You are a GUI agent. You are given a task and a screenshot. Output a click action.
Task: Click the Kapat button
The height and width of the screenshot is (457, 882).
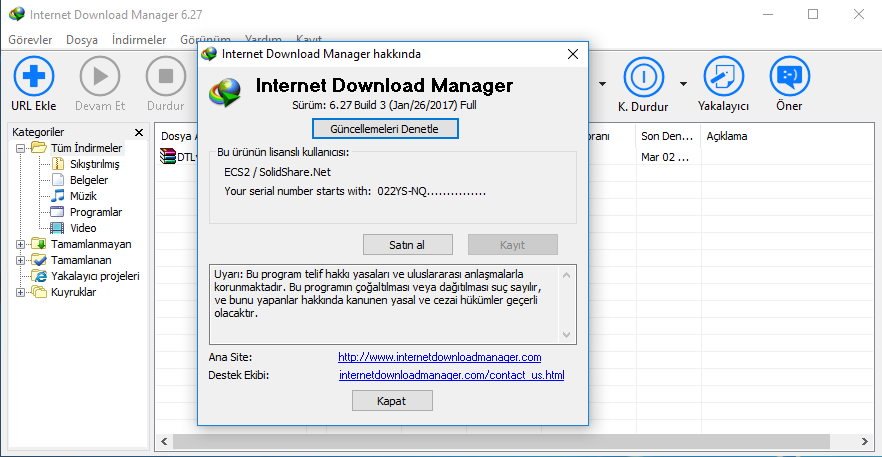click(392, 401)
